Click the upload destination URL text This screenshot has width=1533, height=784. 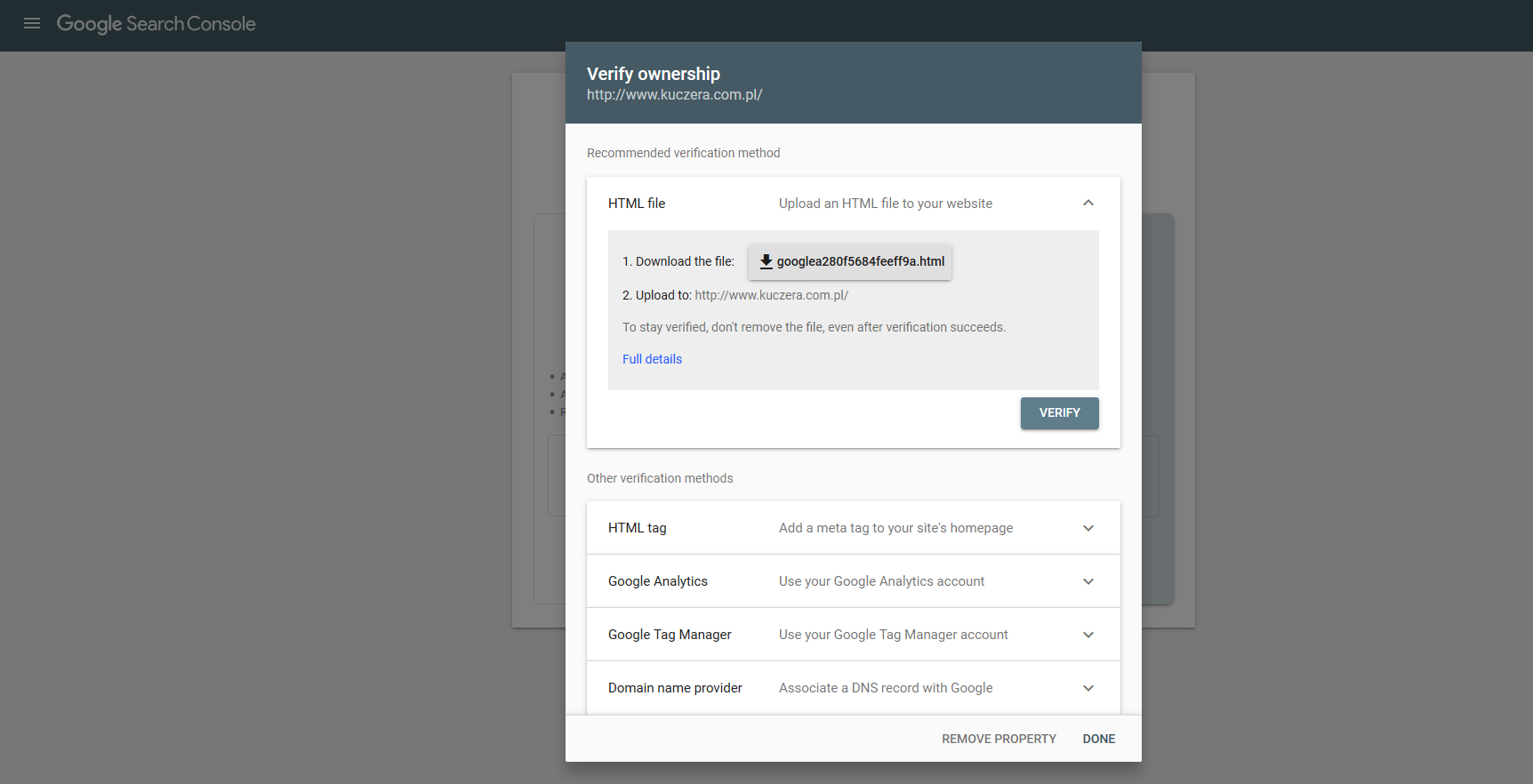click(x=771, y=295)
